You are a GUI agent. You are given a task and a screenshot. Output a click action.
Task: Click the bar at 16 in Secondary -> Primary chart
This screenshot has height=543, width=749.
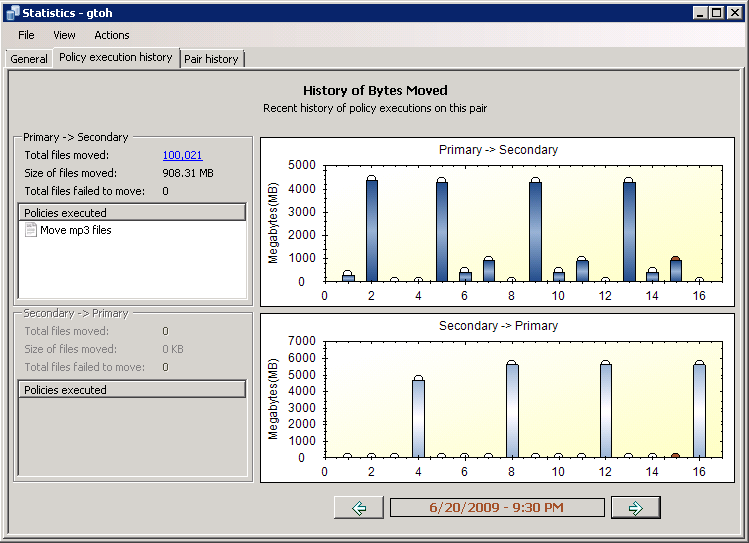pos(699,410)
